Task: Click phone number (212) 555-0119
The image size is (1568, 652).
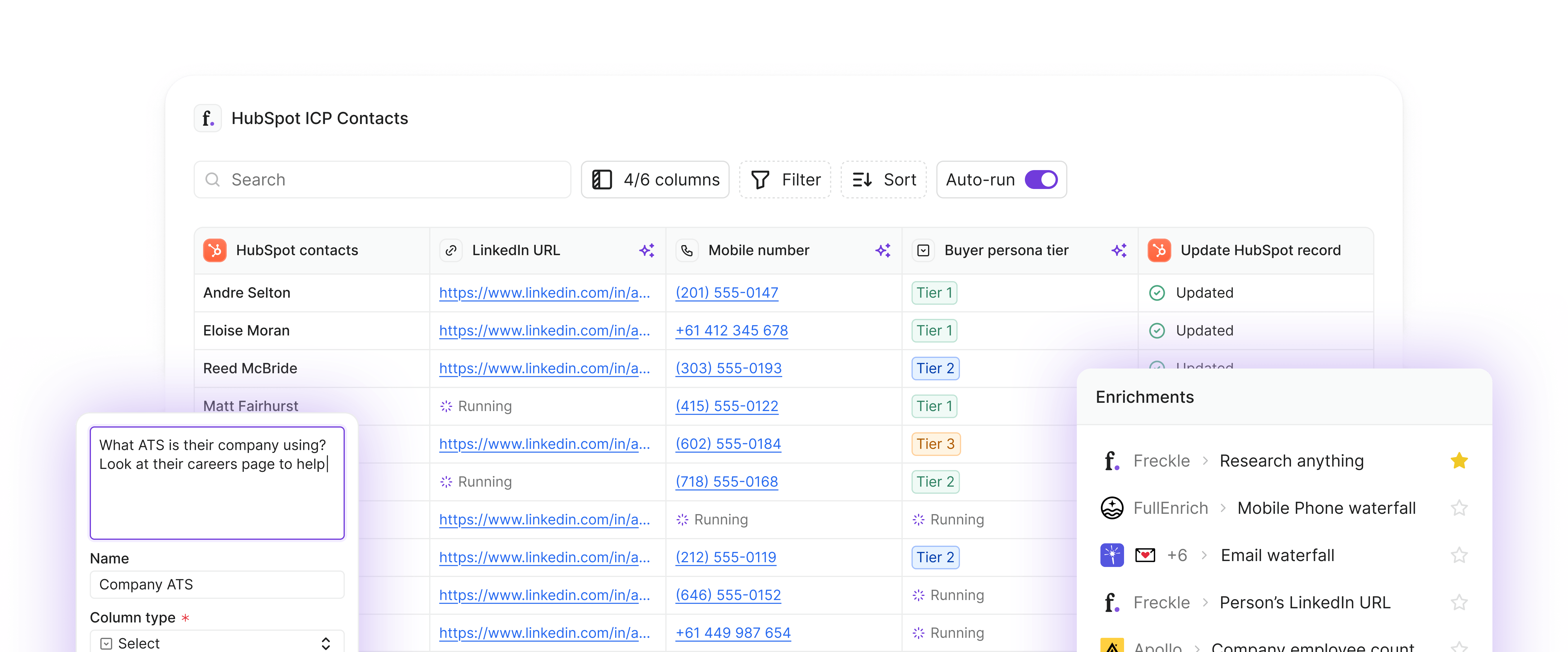Action: click(x=726, y=557)
